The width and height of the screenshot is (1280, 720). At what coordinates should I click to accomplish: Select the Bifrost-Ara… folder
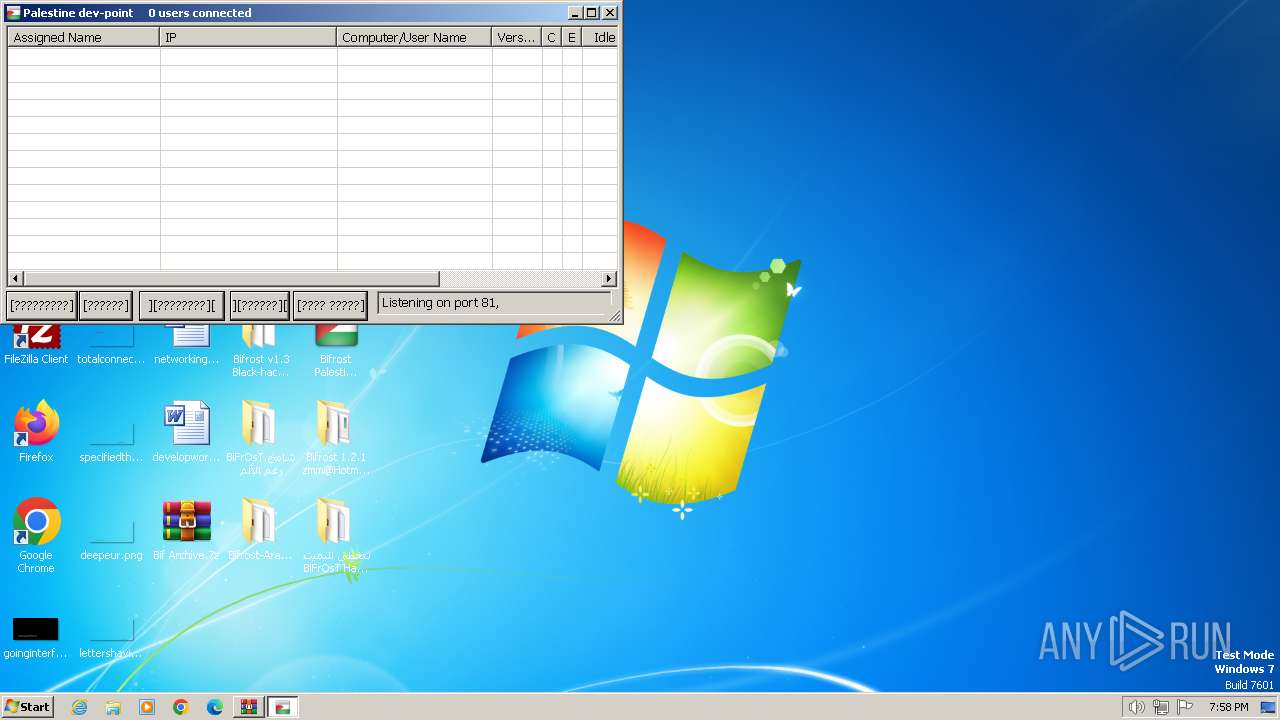260,530
